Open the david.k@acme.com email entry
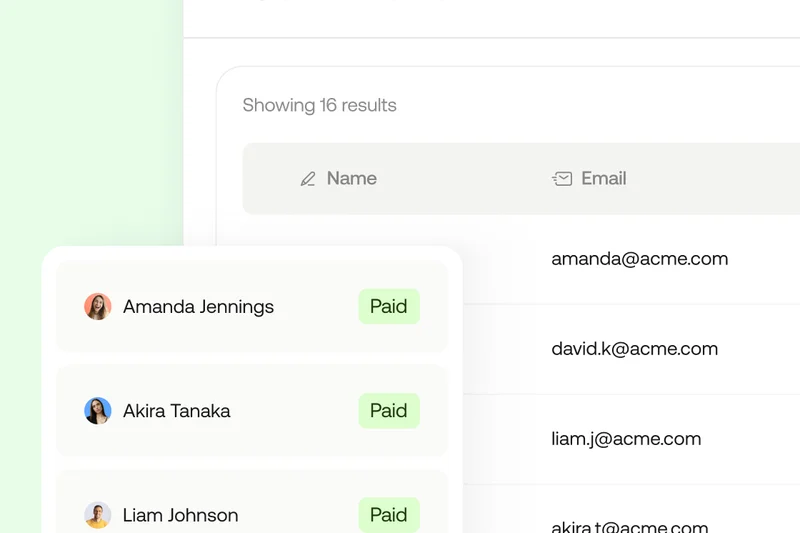 pyautogui.click(x=635, y=349)
